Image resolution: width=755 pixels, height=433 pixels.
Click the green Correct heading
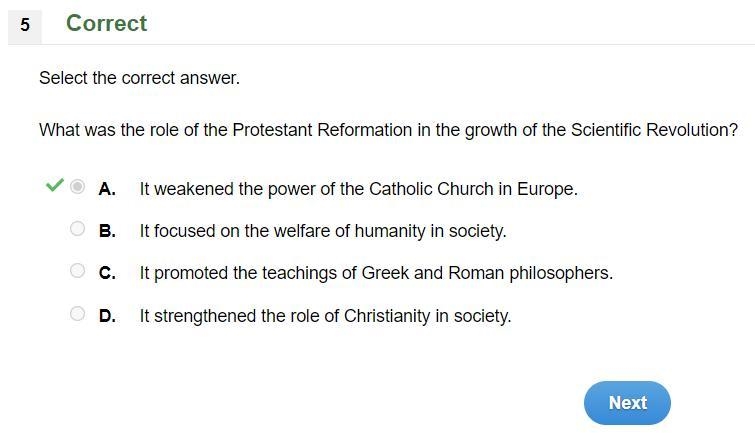pos(106,23)
